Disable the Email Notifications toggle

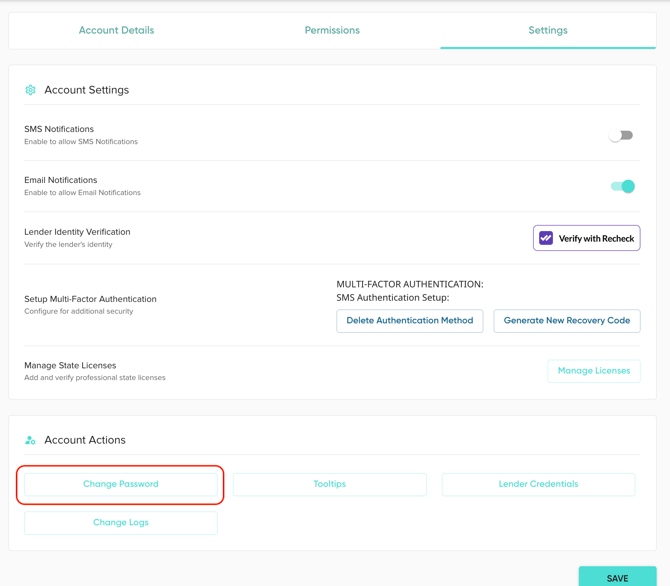coord(622,186)
